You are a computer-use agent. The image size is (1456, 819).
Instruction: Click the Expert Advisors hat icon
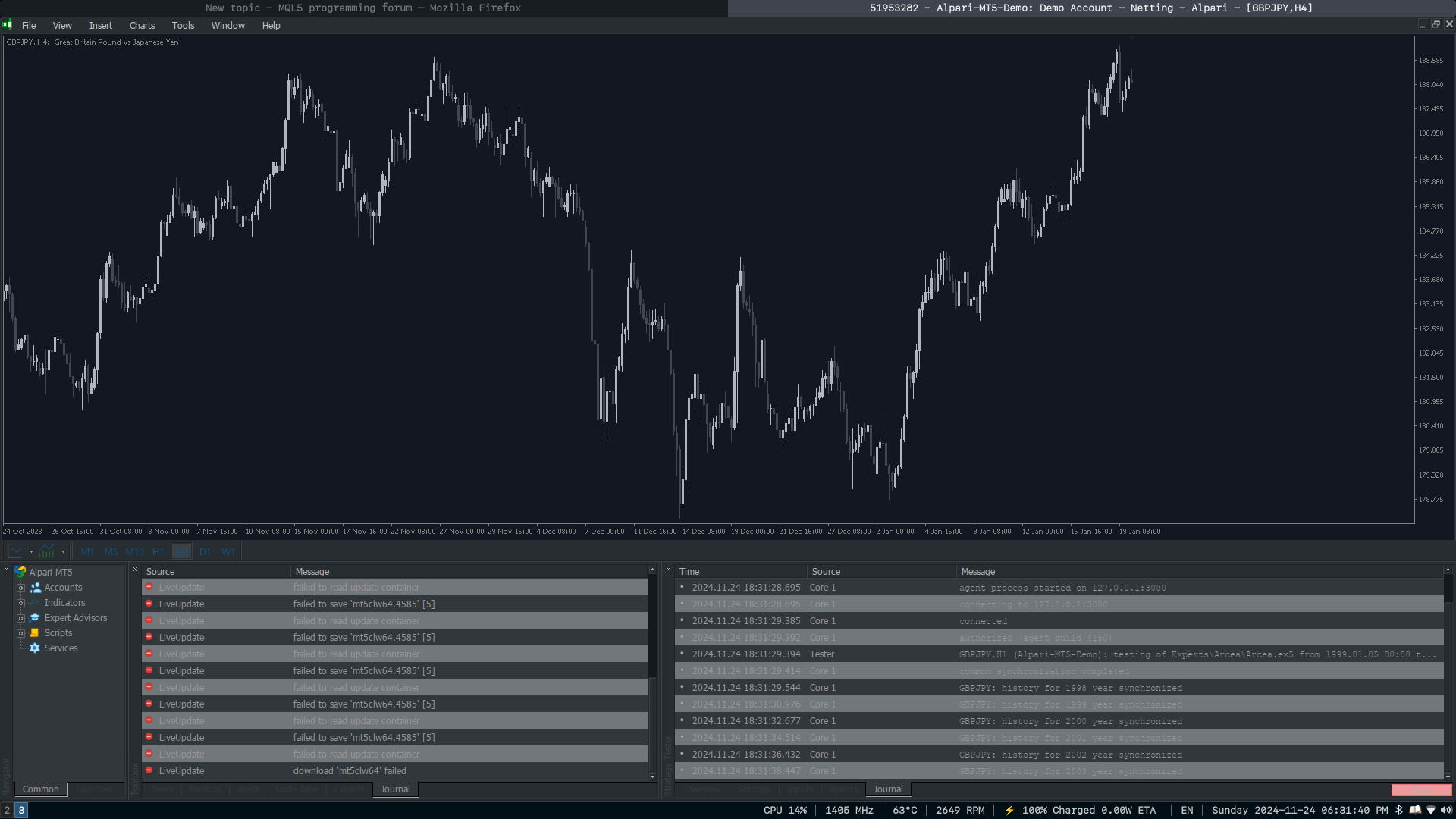tap(35, 617)
